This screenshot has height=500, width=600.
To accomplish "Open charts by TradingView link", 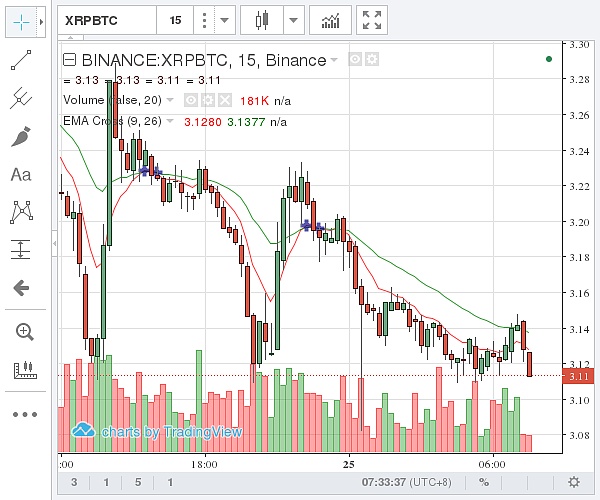I will (x=157, y=431).
